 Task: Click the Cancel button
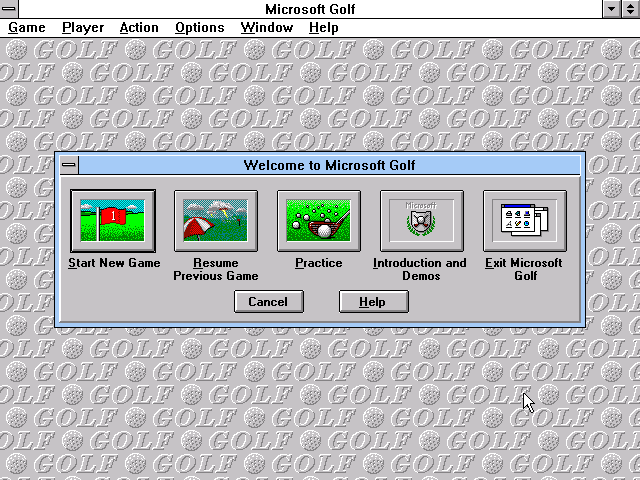click(269, 302)
